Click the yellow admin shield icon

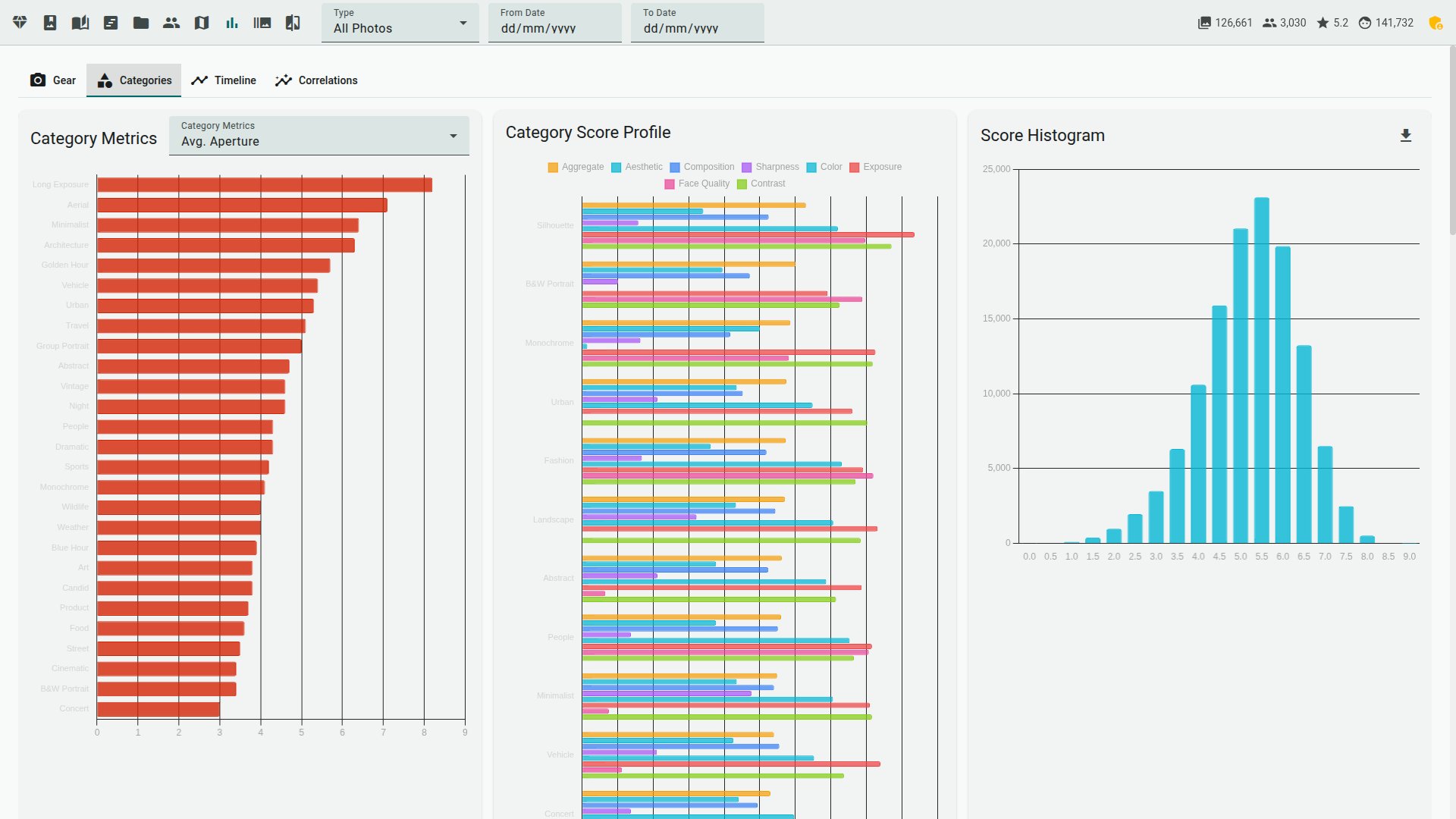pyautogui.click(x=1435, y=23)
